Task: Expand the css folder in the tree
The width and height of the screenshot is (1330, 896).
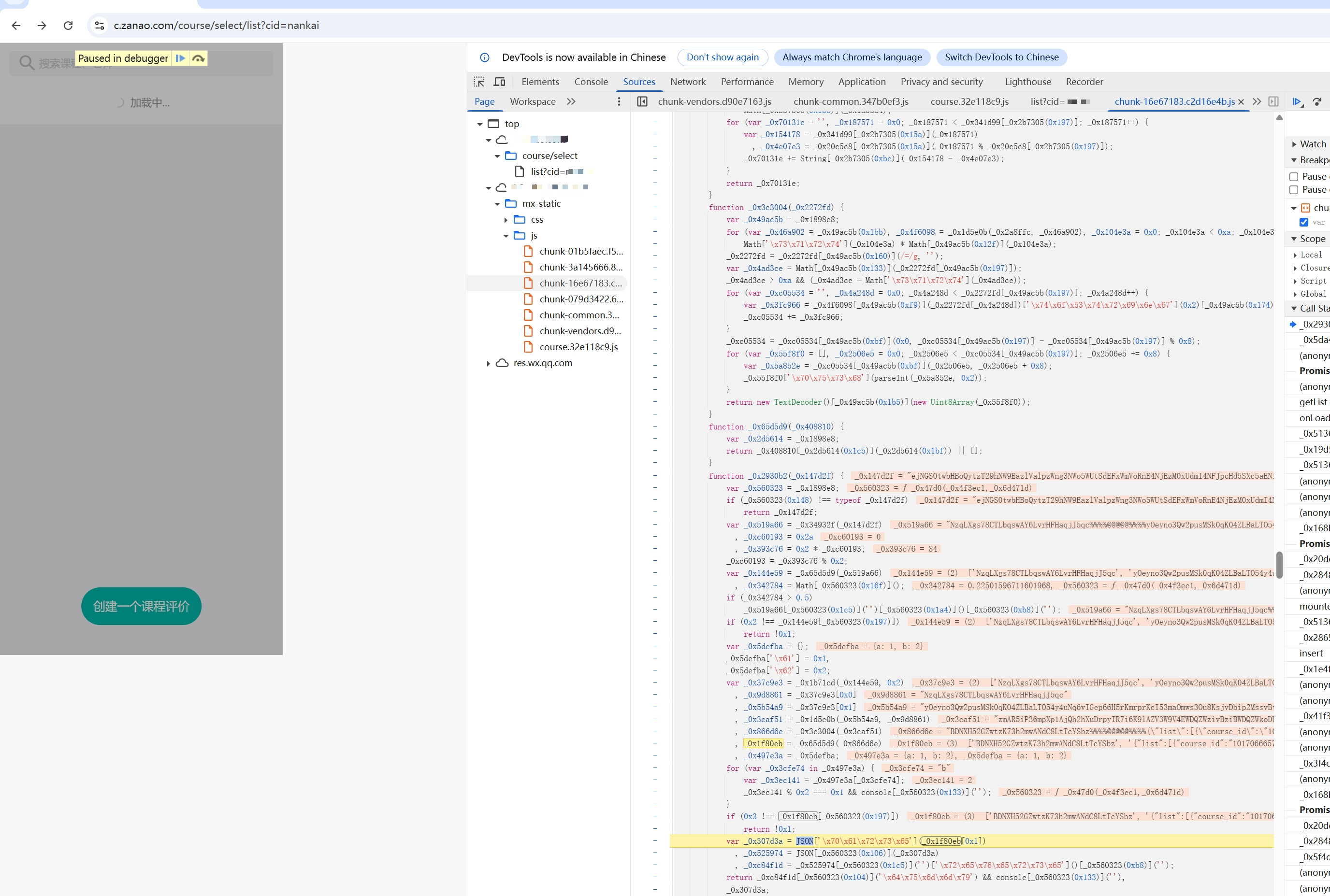Action: pos(506,220)
